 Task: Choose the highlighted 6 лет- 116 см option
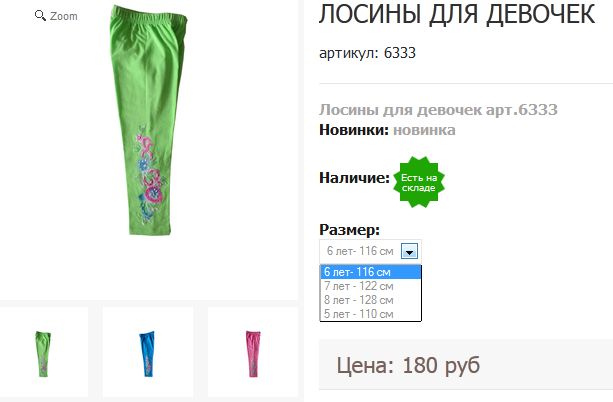pos(371,272)
